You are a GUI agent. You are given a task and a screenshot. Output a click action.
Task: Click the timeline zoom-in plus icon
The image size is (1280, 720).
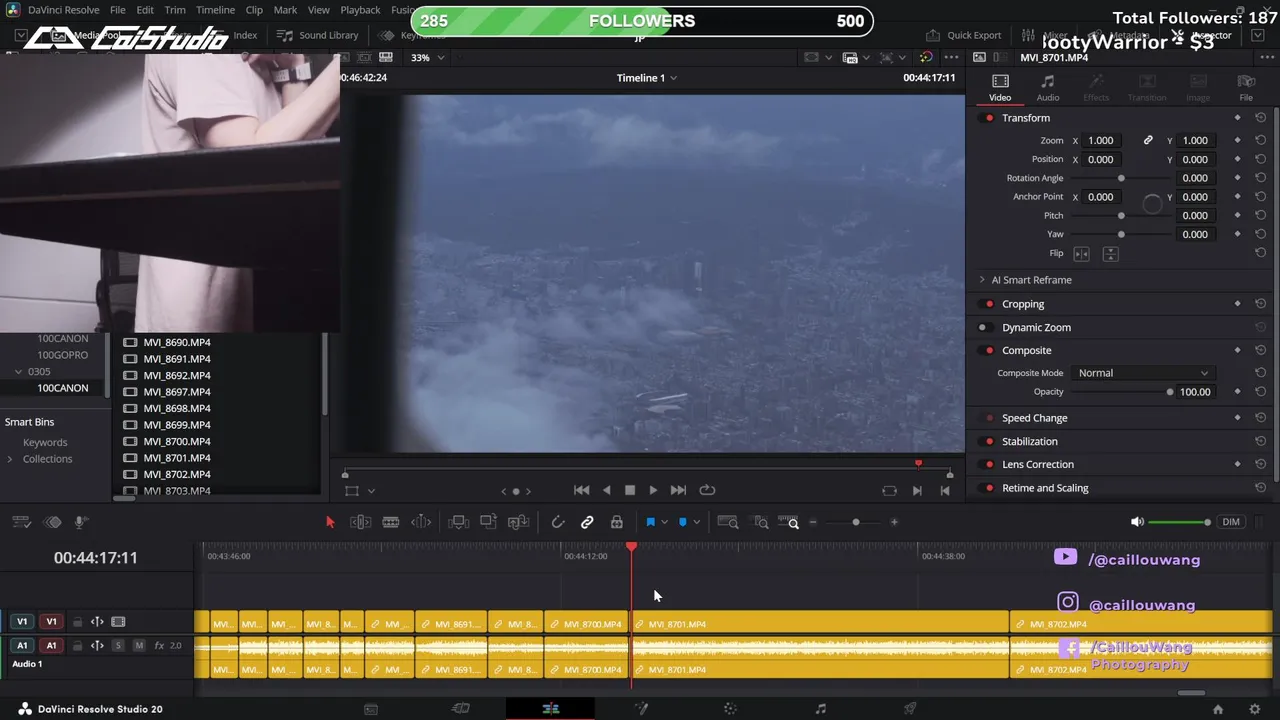[x=894, y=522]
